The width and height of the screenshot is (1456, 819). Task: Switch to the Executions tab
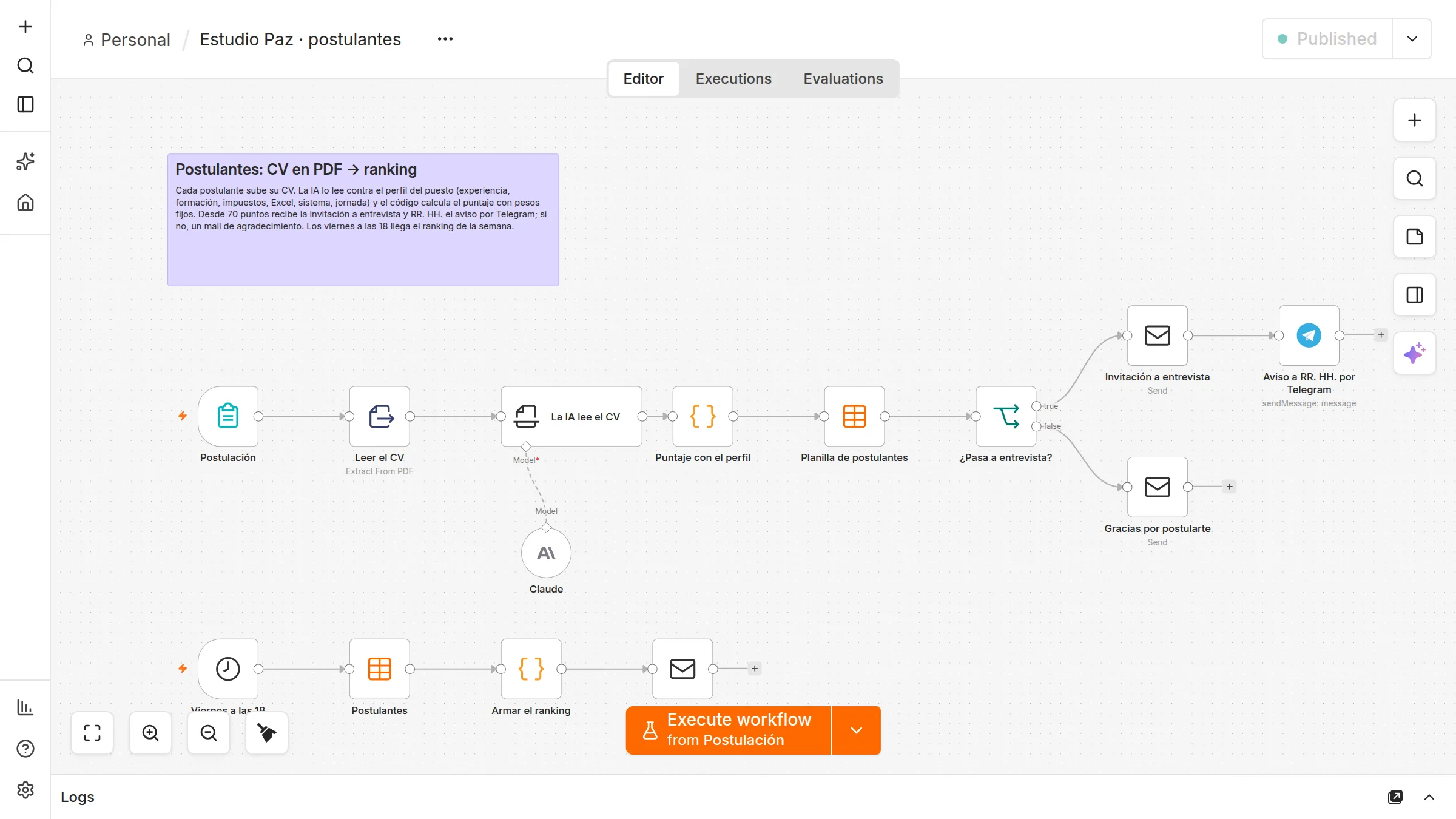click(733, 79)
